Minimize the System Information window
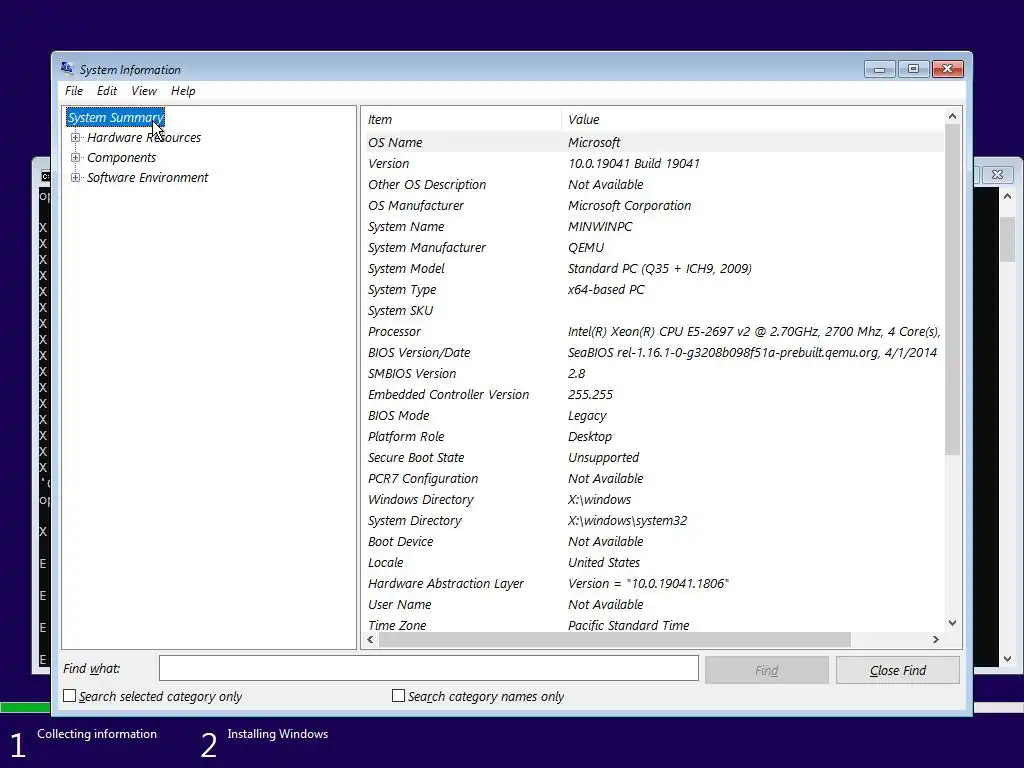This screenshot has height=768, width=1024. coord(880,69)
